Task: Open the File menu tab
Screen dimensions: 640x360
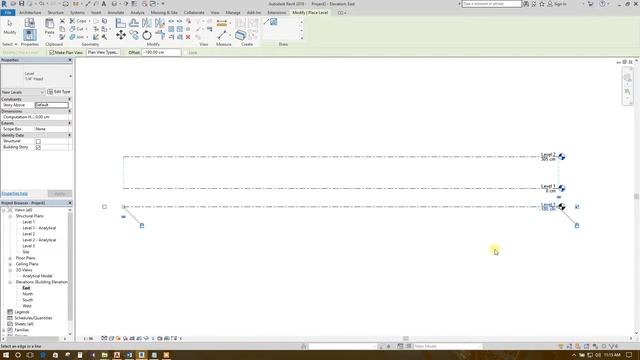Action: (8, 13)
